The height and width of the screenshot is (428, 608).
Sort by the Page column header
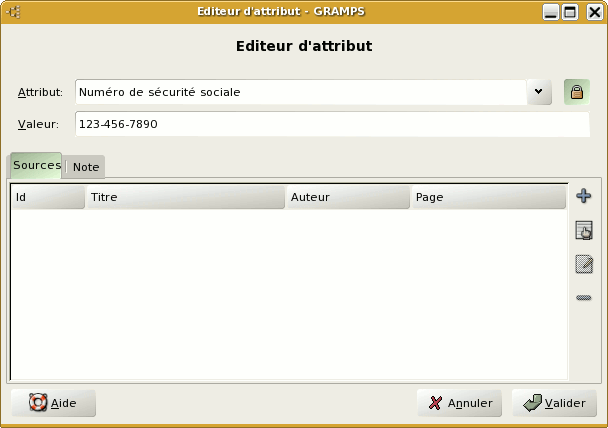[x=488, y=197]
